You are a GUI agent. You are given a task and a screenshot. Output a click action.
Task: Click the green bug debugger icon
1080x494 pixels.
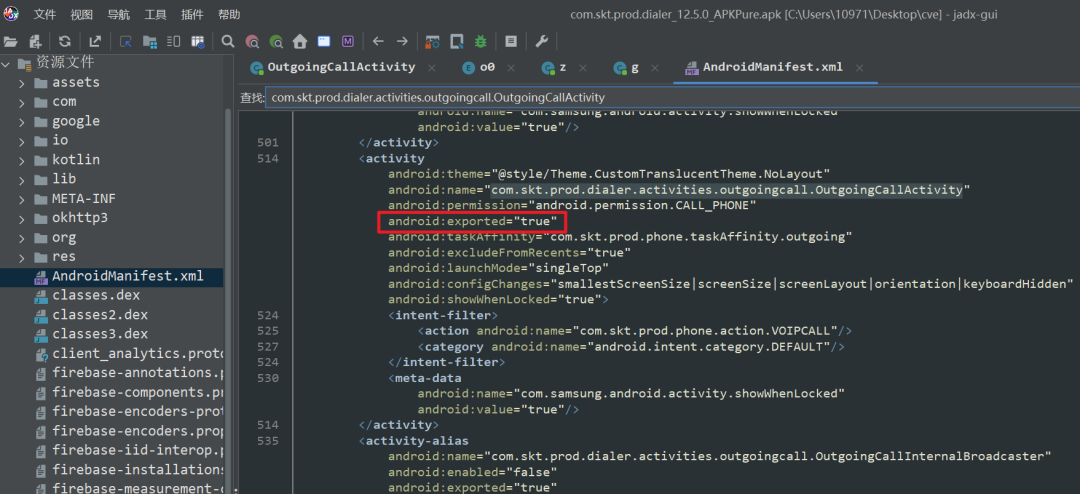click(x=481, y=41)
